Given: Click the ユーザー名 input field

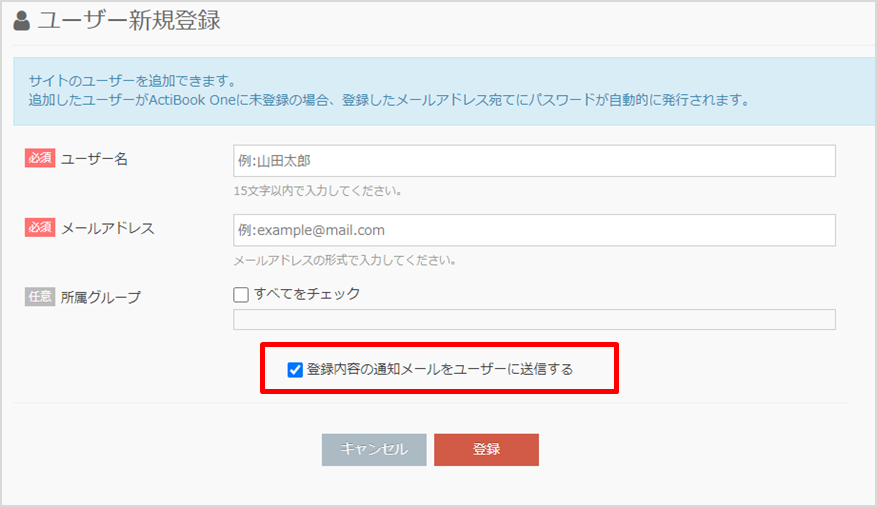Looking at the screenshot, I should 534,161.
